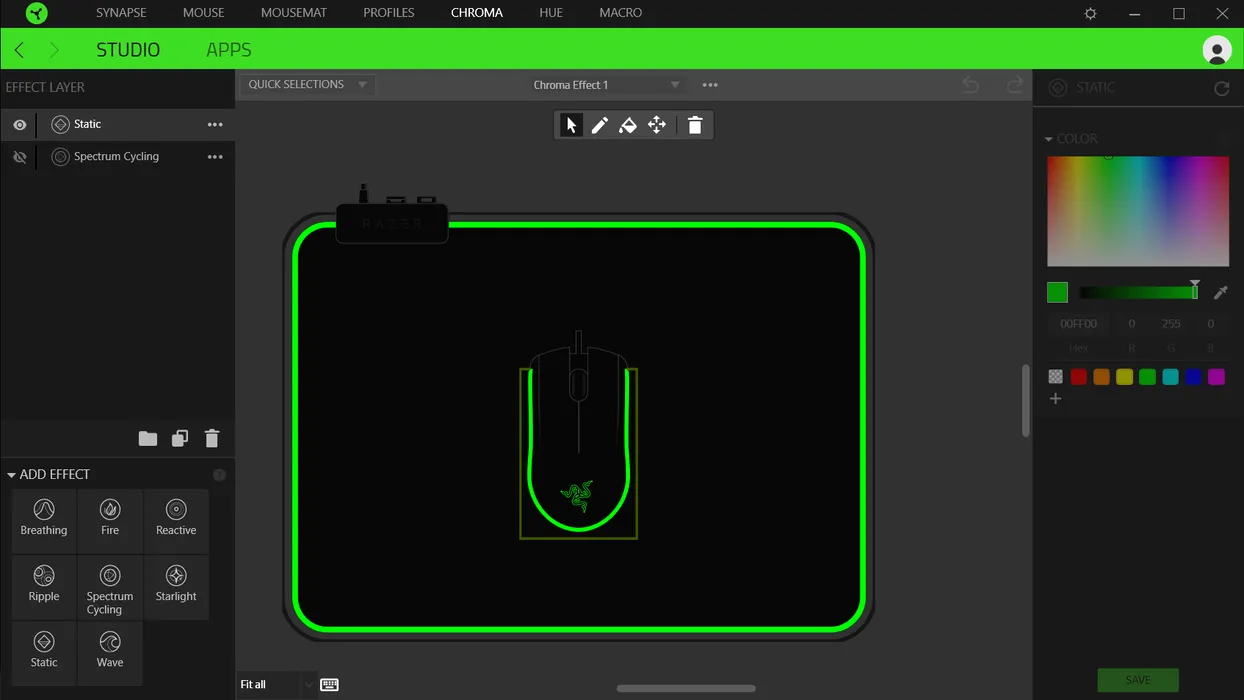
Task: Collapse the Add Effect section
Action: (x=11, y=475)
